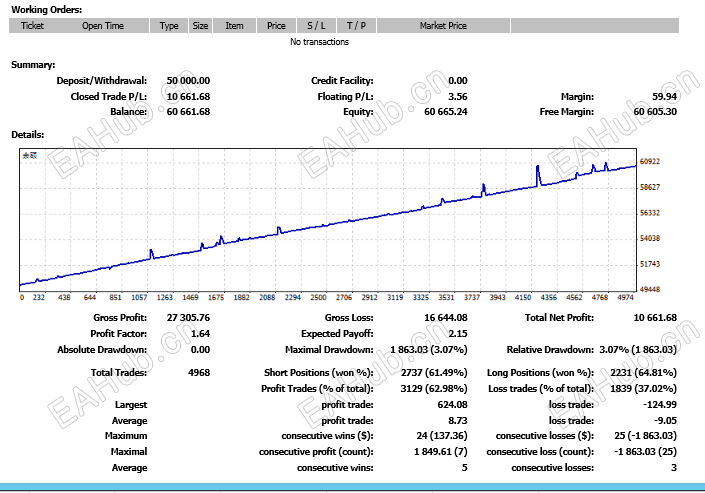This screenshot has height=493, width=705.
Task: Click the Type column header
Action: [x=169, y=26]
